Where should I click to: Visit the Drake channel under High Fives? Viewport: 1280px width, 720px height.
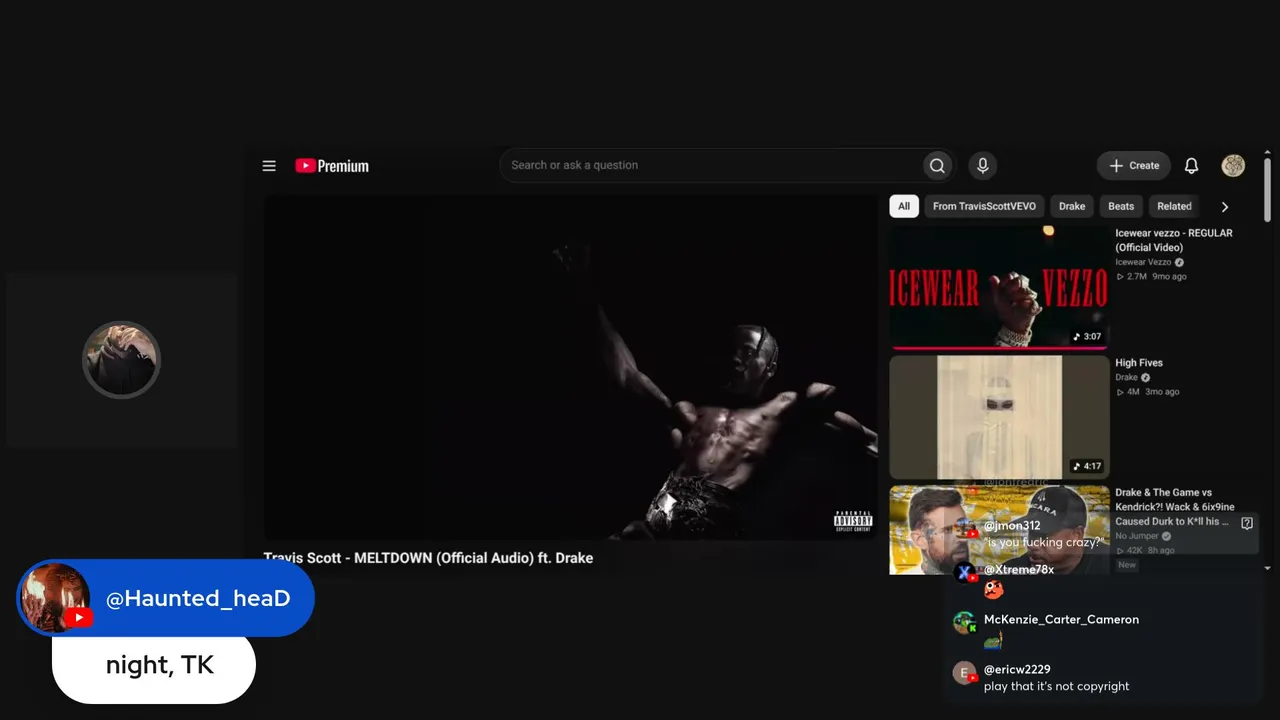(x=1126, y=378)
